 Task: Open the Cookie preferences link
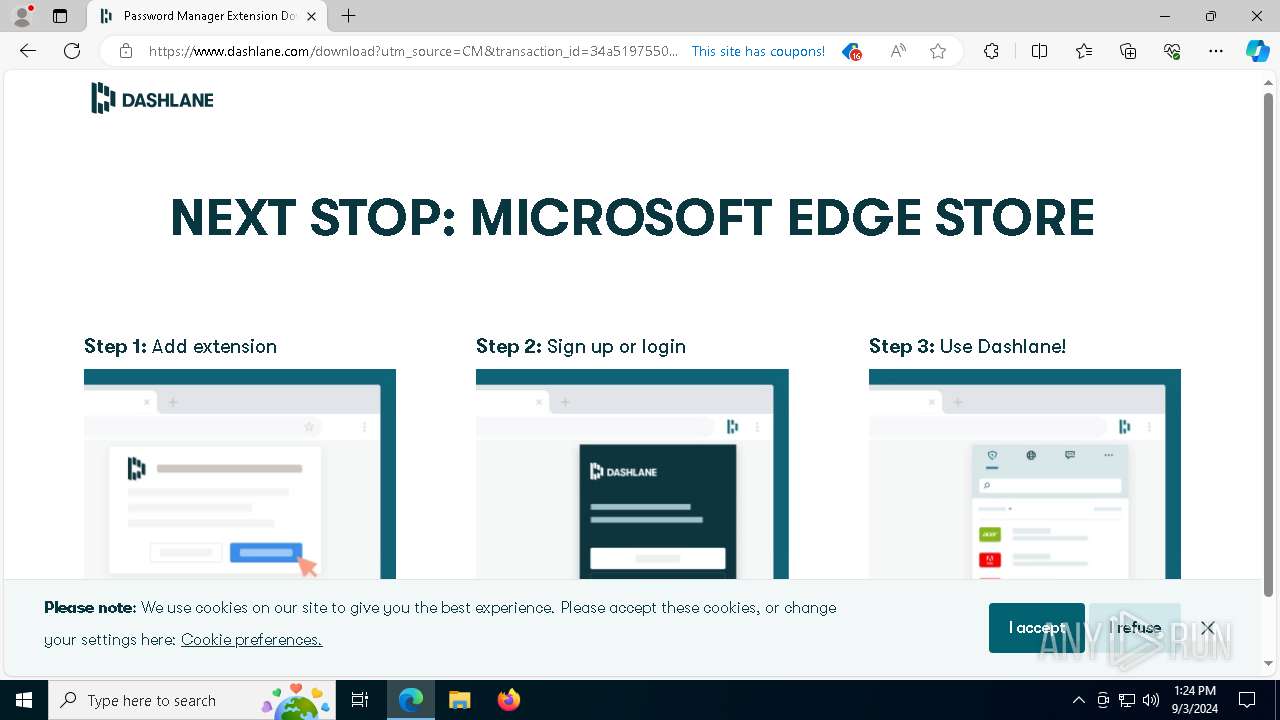(x=252, y=640)
